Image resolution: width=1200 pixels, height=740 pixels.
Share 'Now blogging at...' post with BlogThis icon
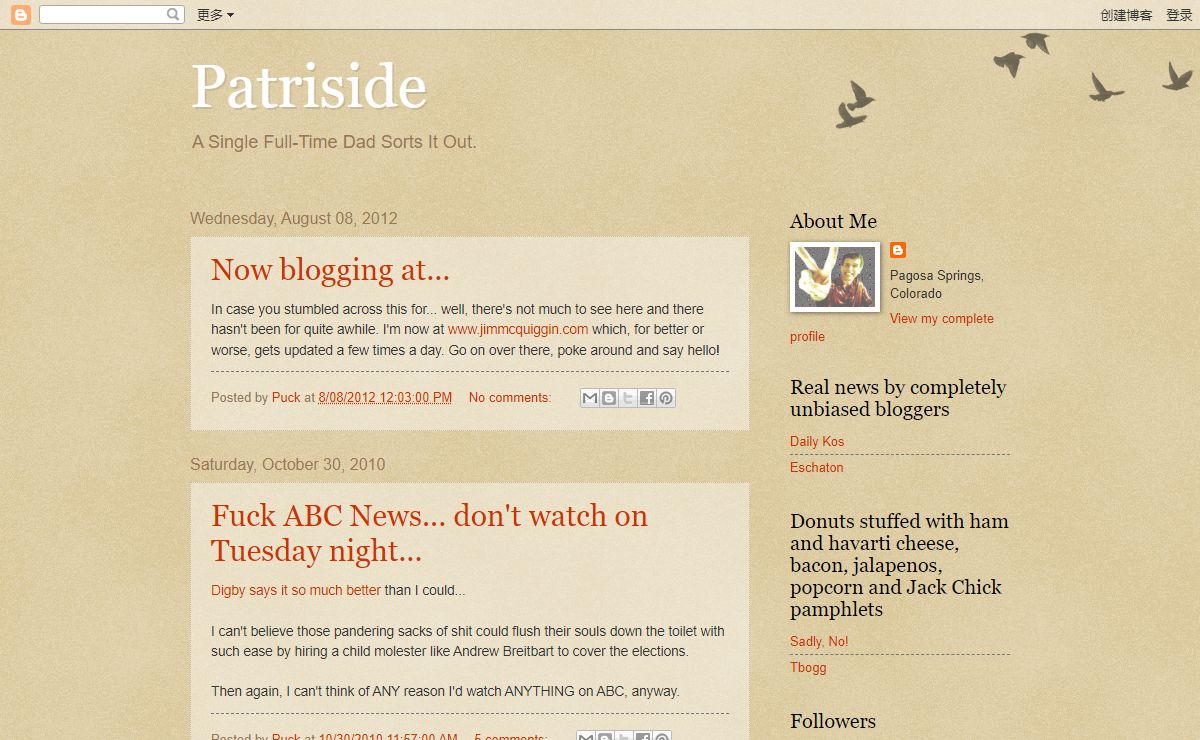point(609,398)
